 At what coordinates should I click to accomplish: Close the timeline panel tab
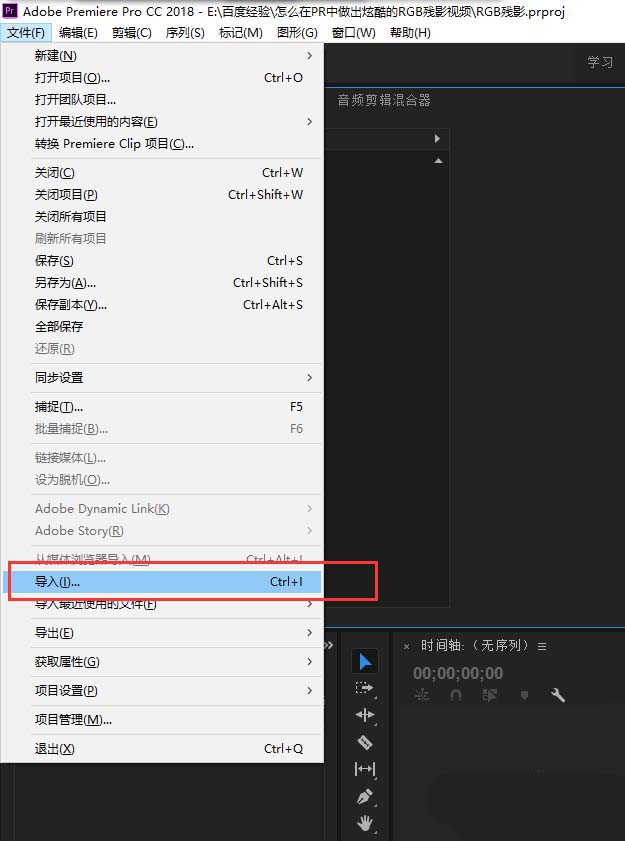coord(407,647)
